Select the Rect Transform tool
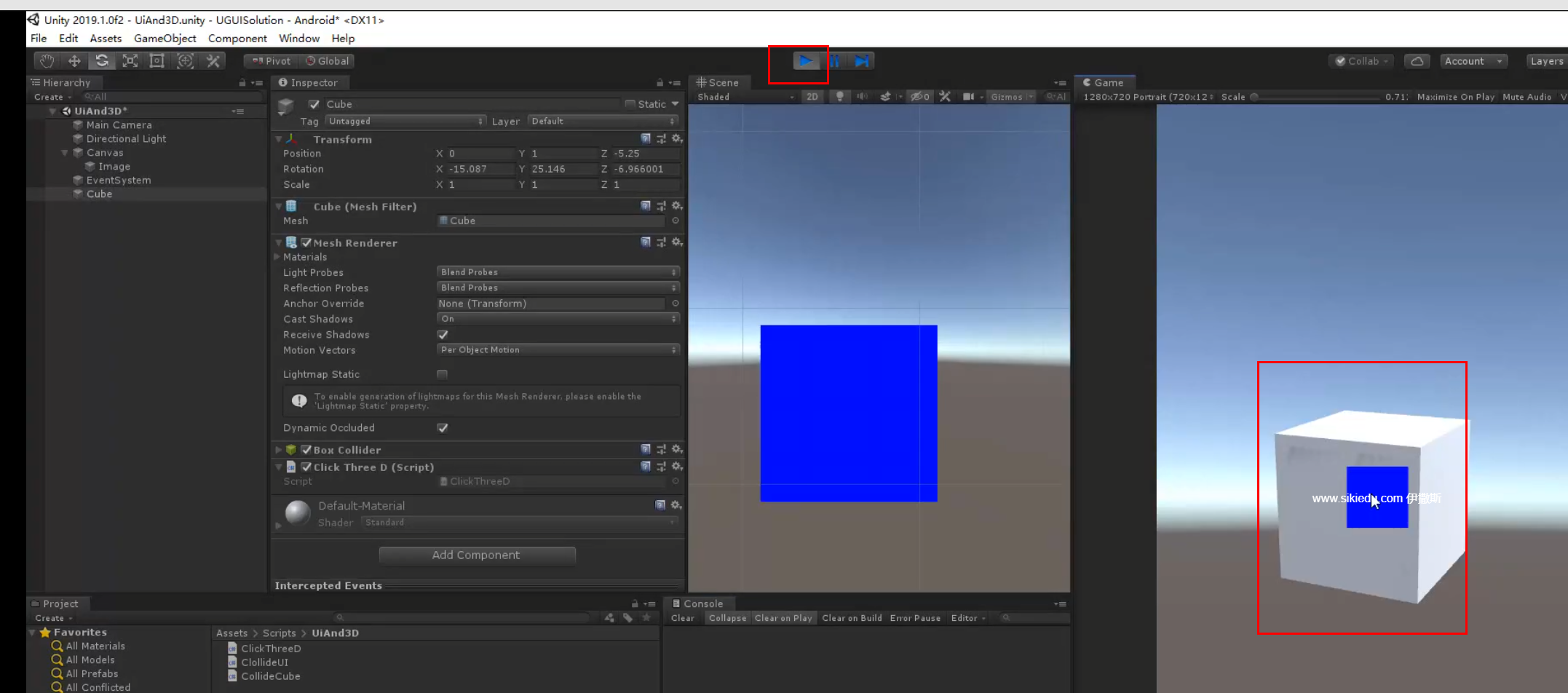This screenshot has height=693, width=1568. tap(157, 61)
